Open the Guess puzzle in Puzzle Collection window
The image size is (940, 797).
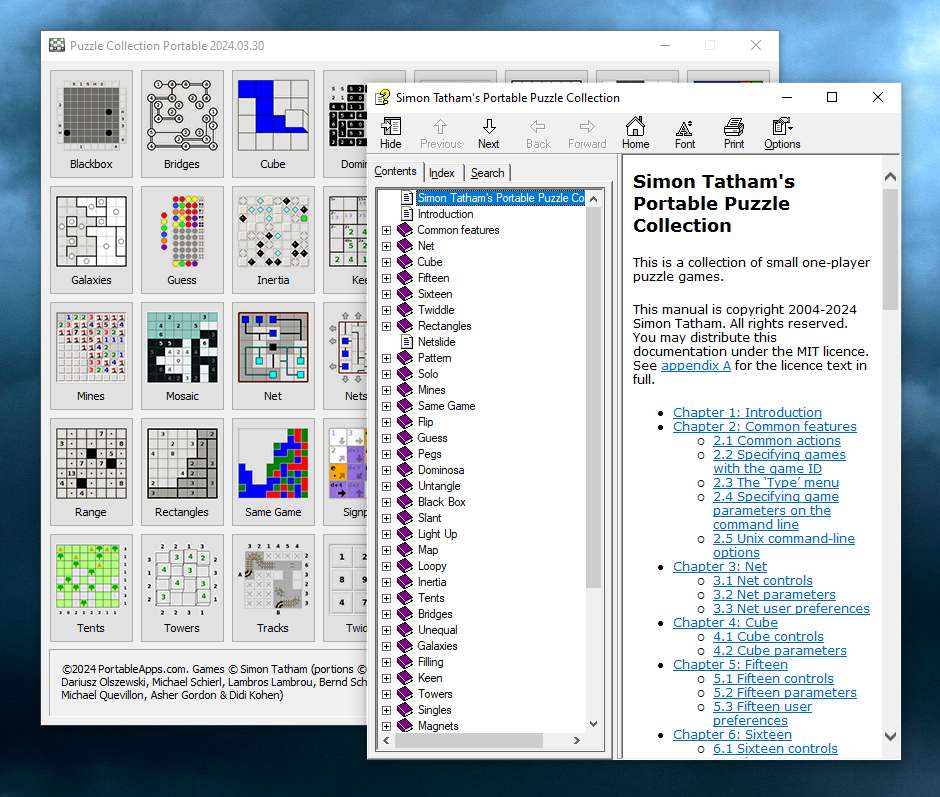tap(182, 240)
